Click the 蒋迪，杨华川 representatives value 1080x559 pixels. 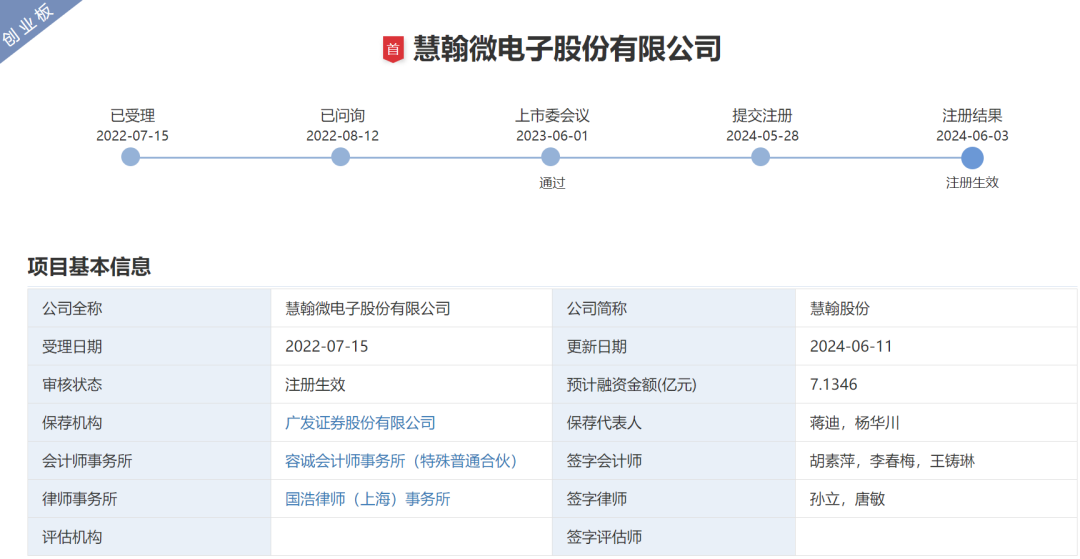coord(855,423)
